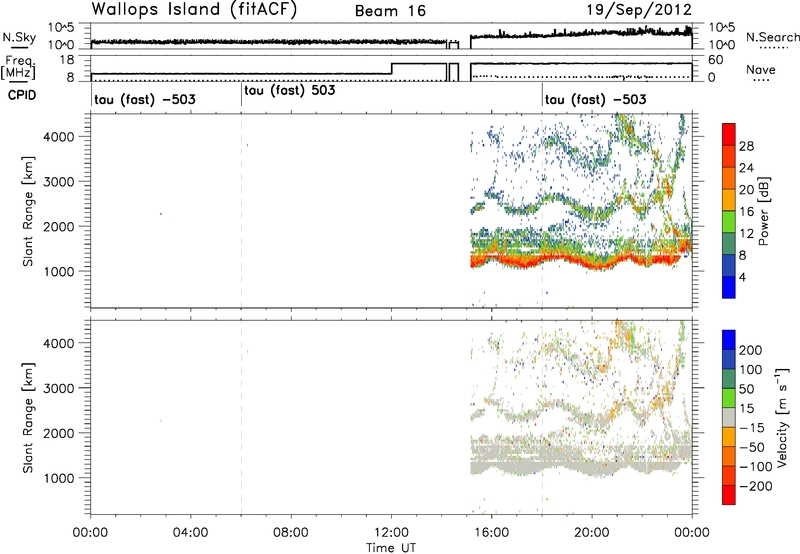Pick the Power color bar segment between 20 and 24
Image resolution: width=800 pixels, height=554 pixels.
coord(729,179)
